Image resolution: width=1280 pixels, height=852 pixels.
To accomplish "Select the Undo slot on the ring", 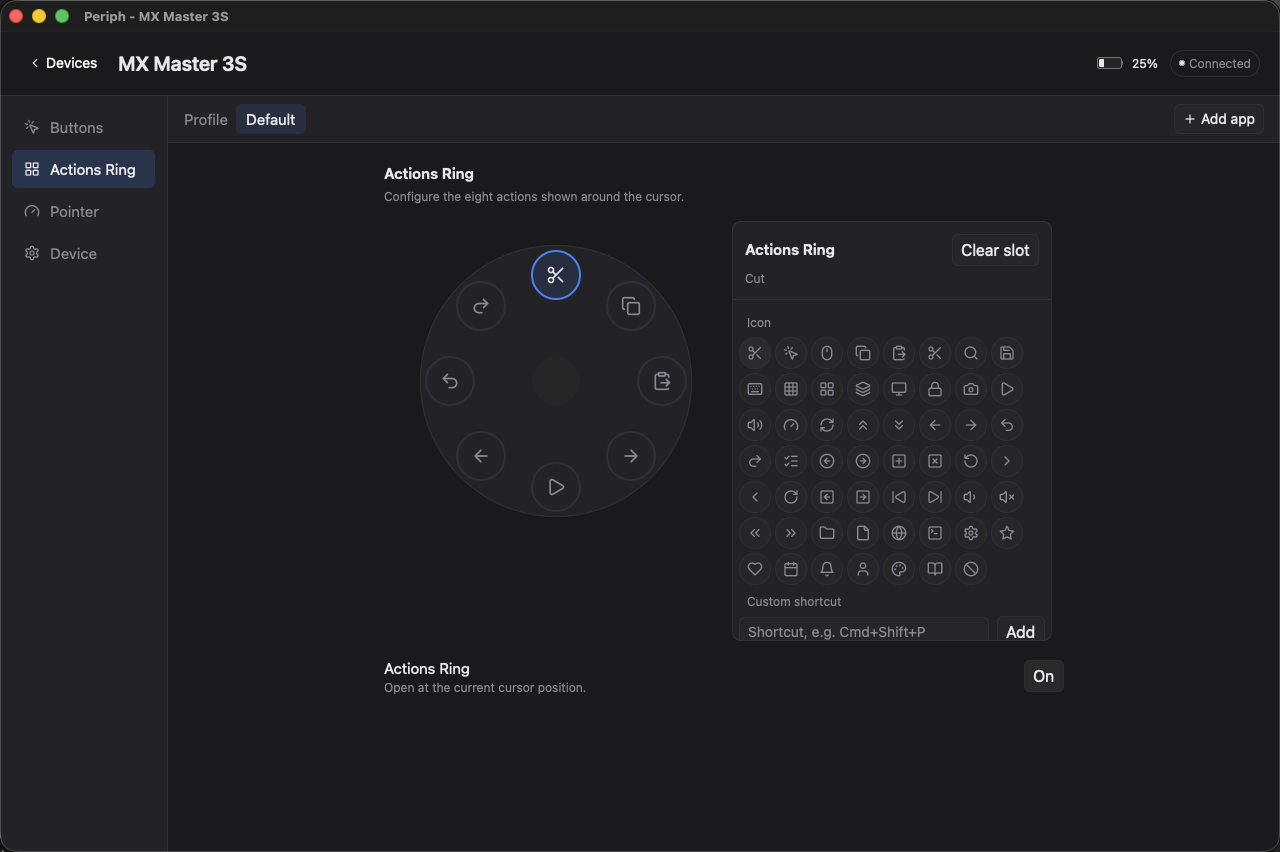I will click(x=450, y=381).
